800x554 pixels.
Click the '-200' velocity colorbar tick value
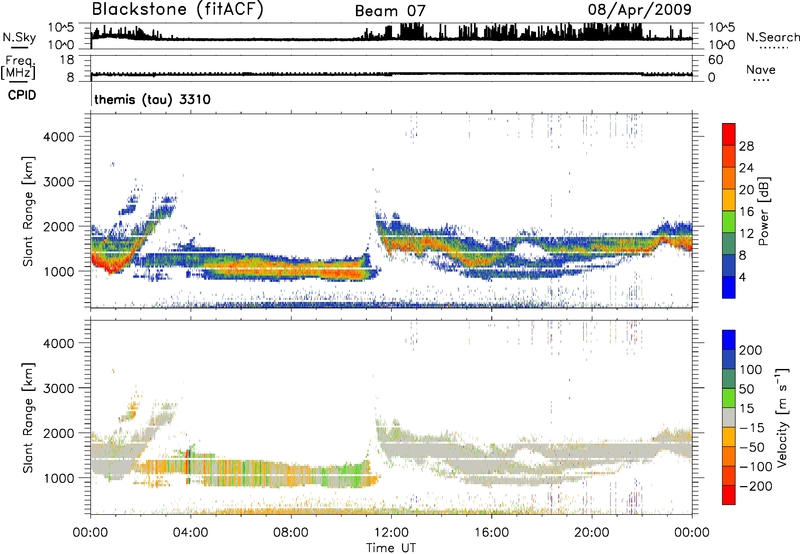[x=756, y=486]
